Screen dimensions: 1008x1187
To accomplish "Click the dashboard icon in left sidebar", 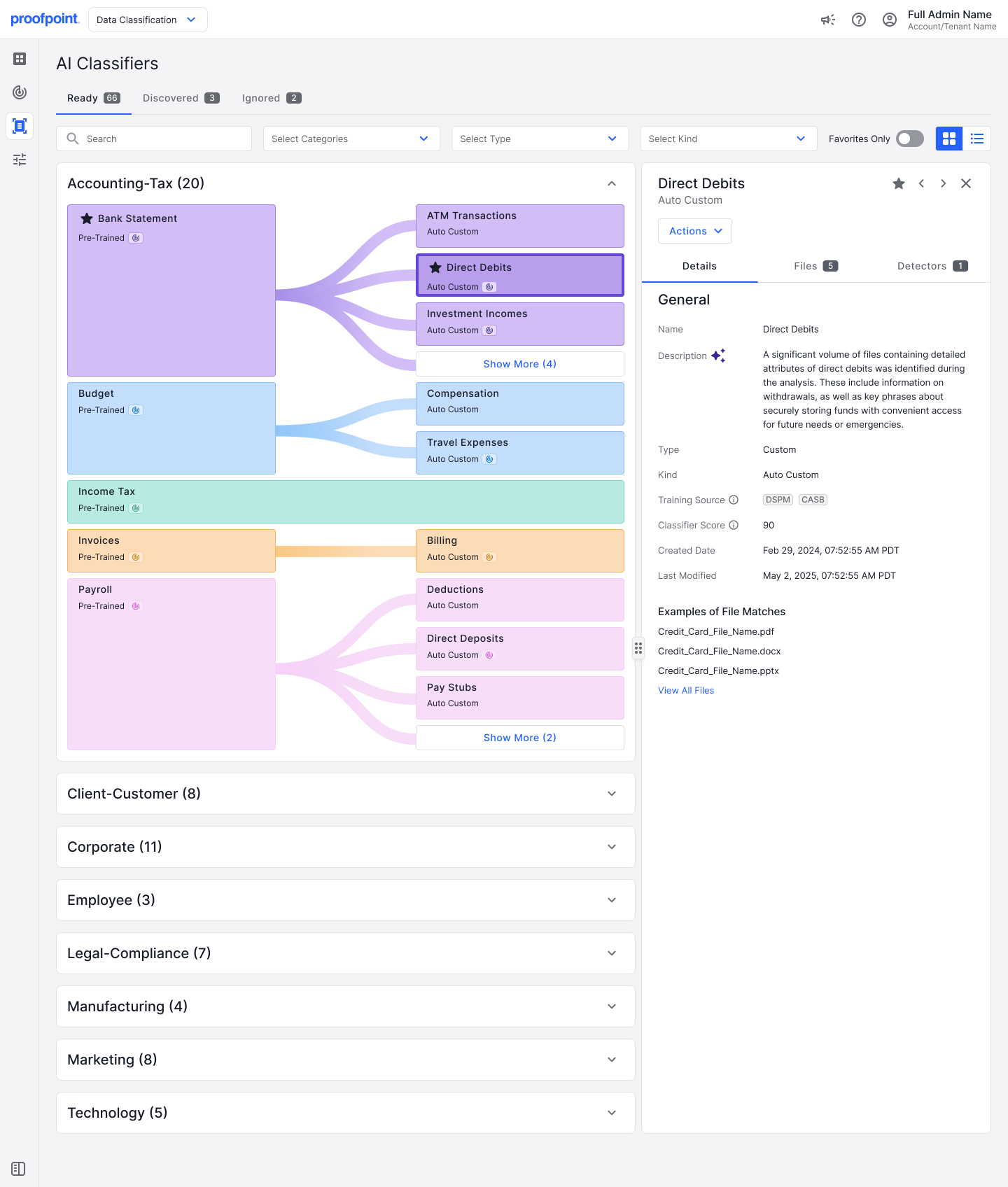I will point(20,59).
